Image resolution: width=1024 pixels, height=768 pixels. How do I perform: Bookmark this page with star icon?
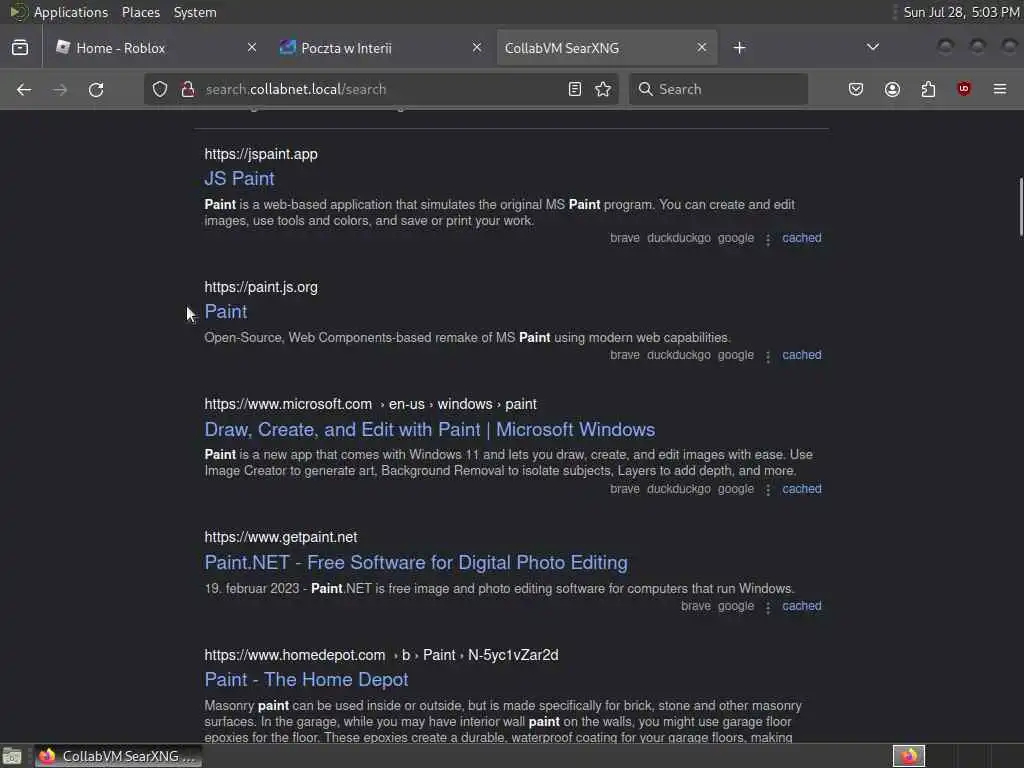(603, 89)
